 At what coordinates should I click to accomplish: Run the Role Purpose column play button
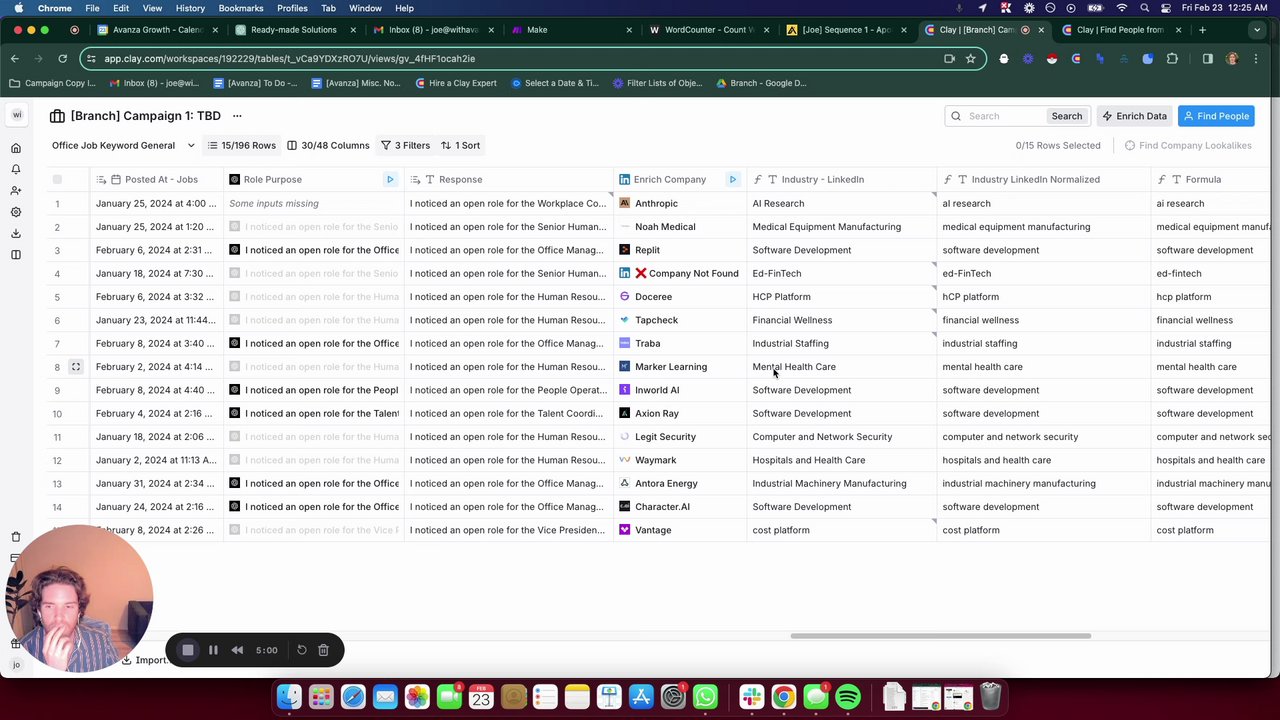pos(390,179)
